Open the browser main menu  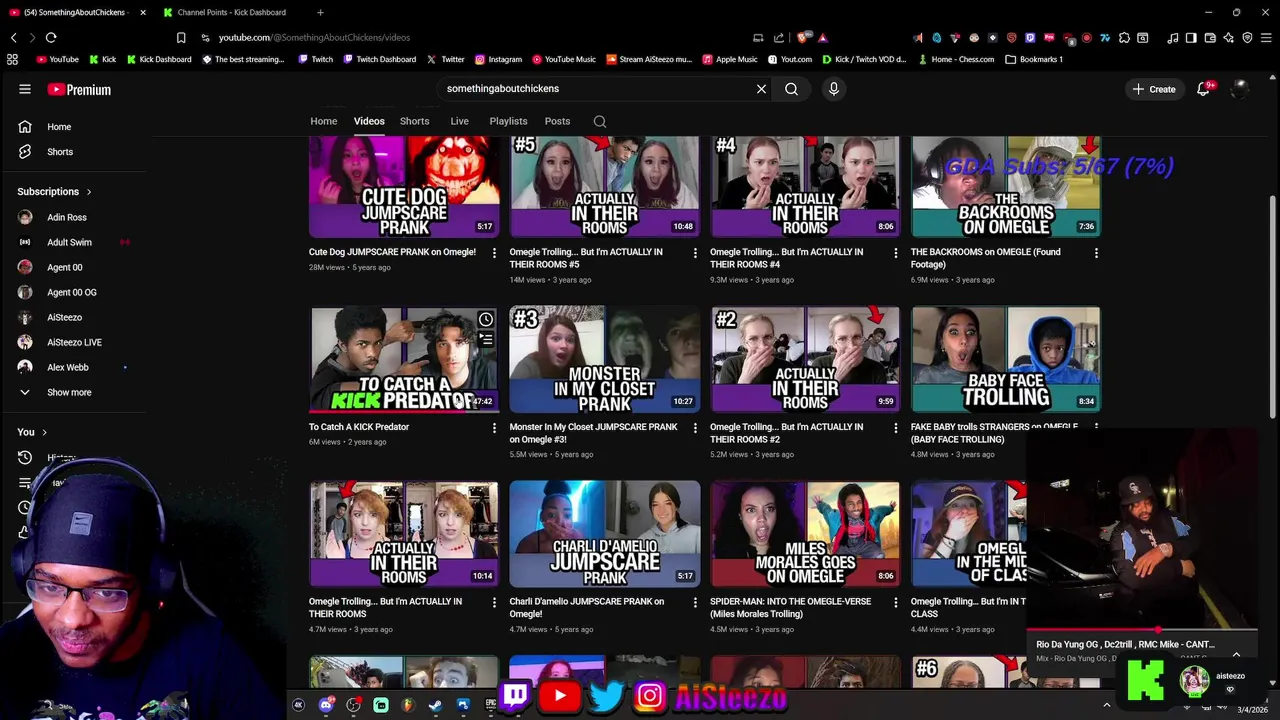[1266, 37]
